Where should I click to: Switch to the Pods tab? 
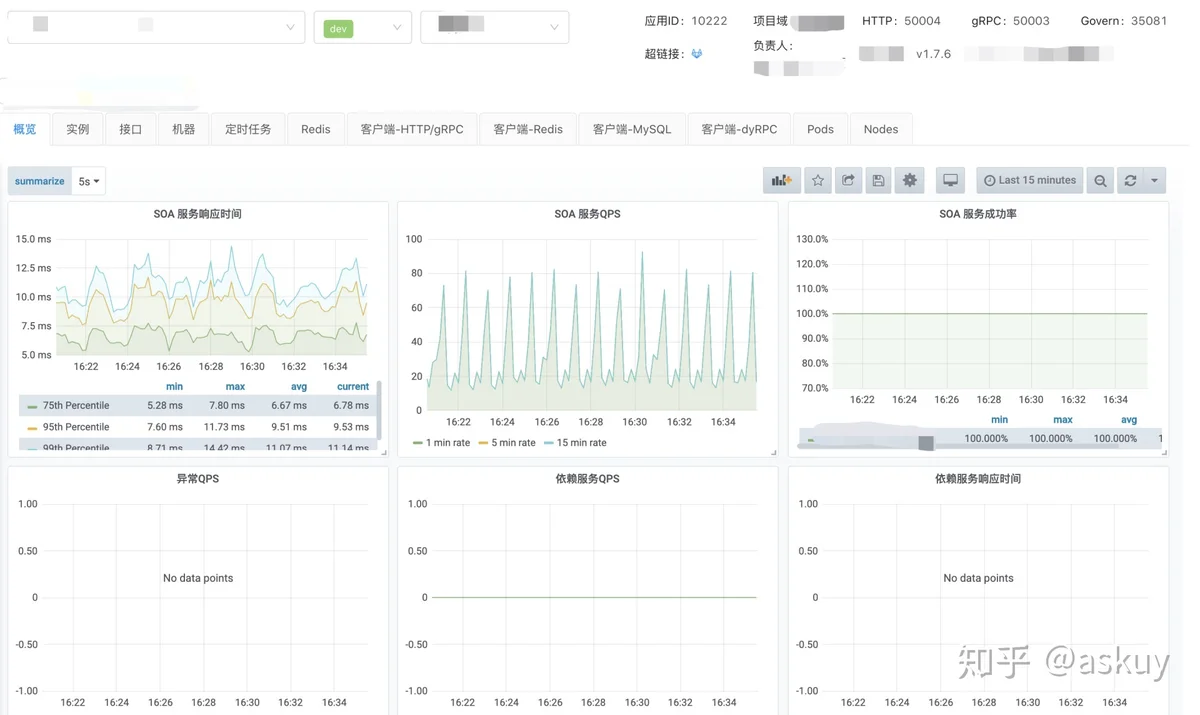pos(820,129)
